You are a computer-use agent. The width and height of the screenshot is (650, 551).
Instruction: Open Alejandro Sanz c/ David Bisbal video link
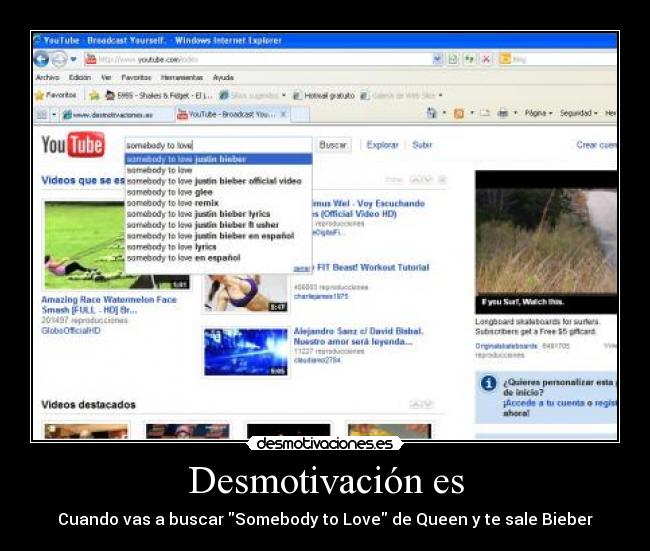359,336
